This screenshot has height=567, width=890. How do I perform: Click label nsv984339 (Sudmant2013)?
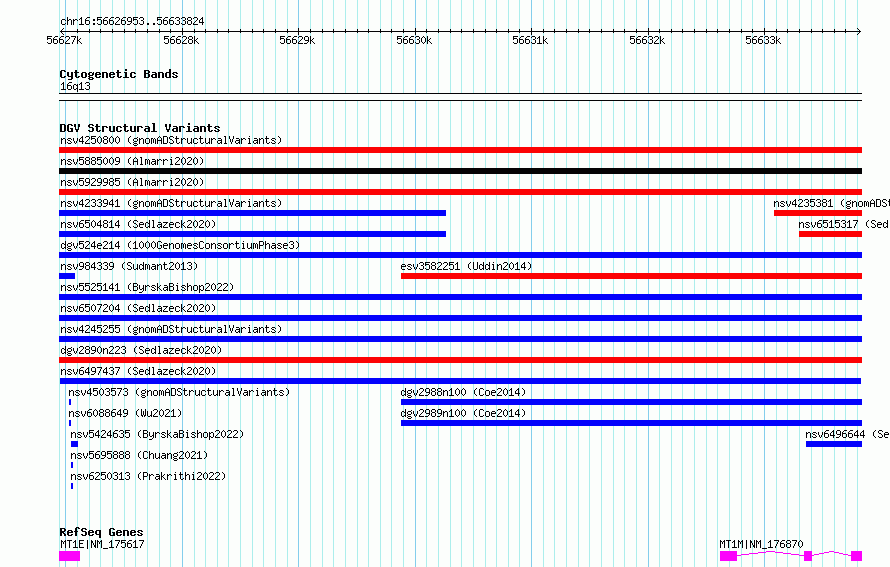click(x=129, y=266)
